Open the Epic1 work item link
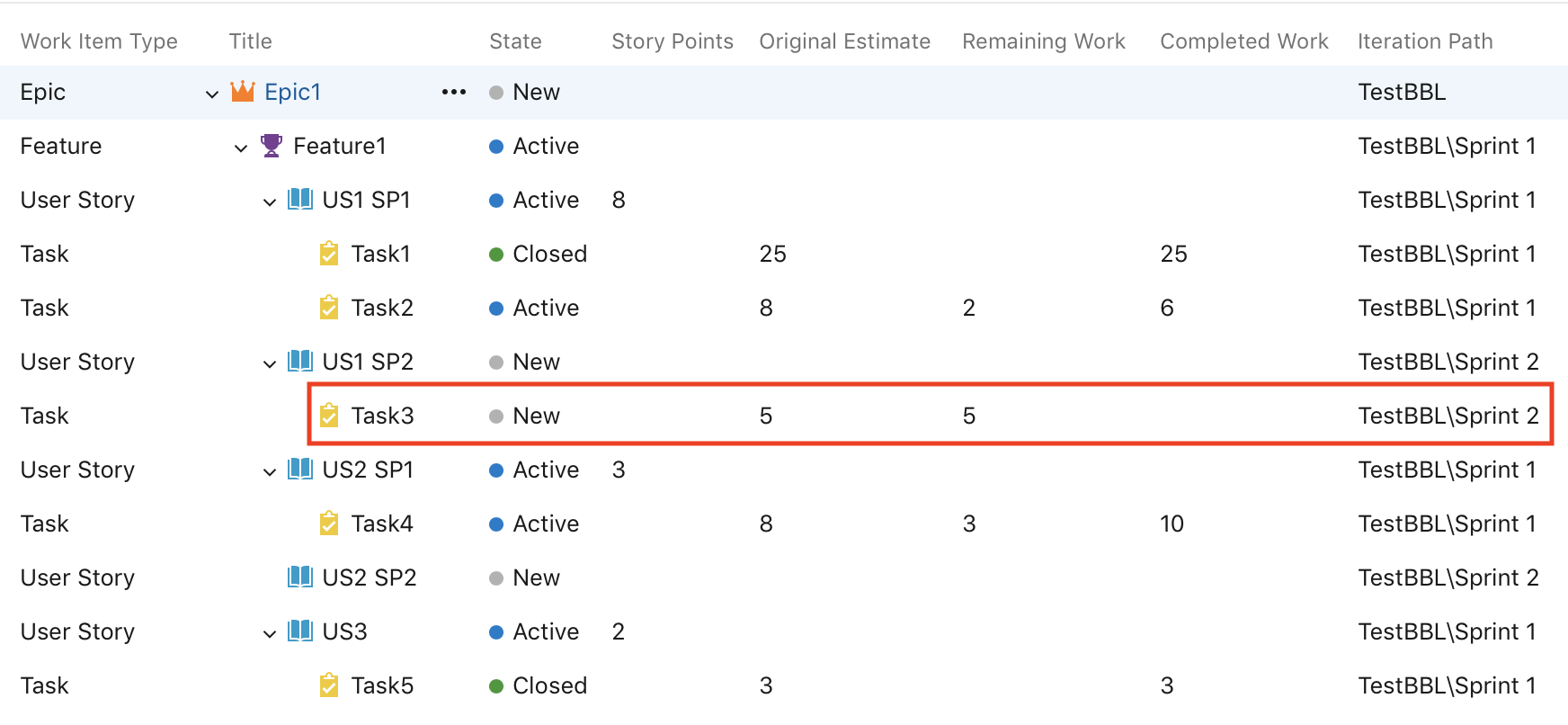Image resolution: width=1568 pixels, height=725 pixels. point(293,91)
